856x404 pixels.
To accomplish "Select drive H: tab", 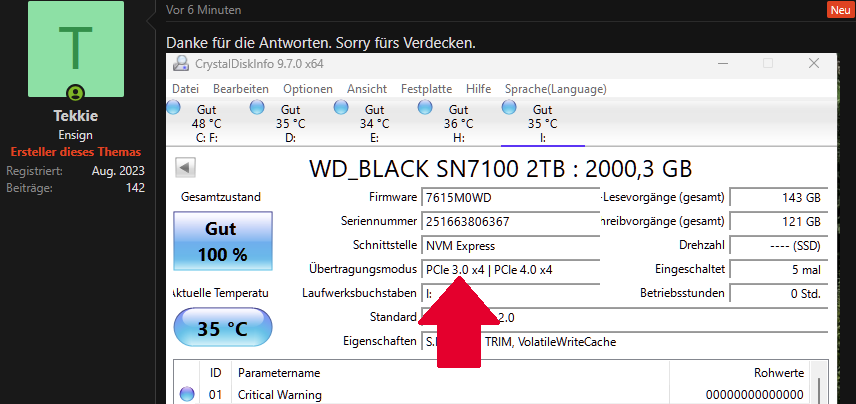I will pos(459,124).
